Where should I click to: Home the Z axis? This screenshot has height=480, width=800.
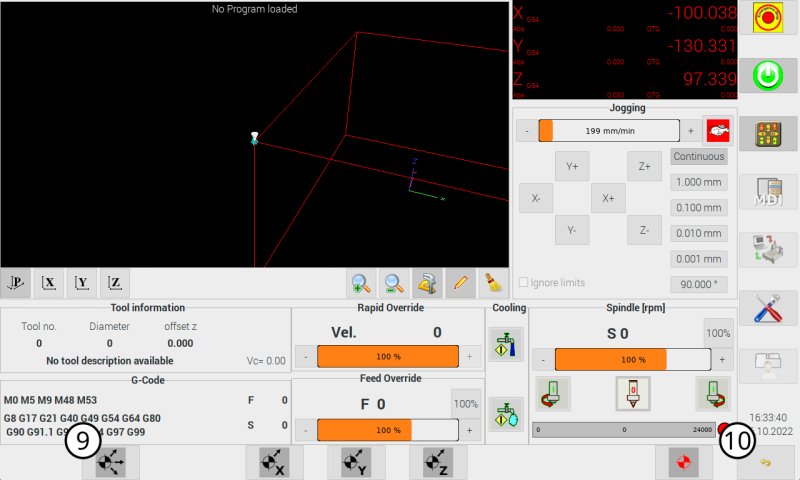point(438,463)
